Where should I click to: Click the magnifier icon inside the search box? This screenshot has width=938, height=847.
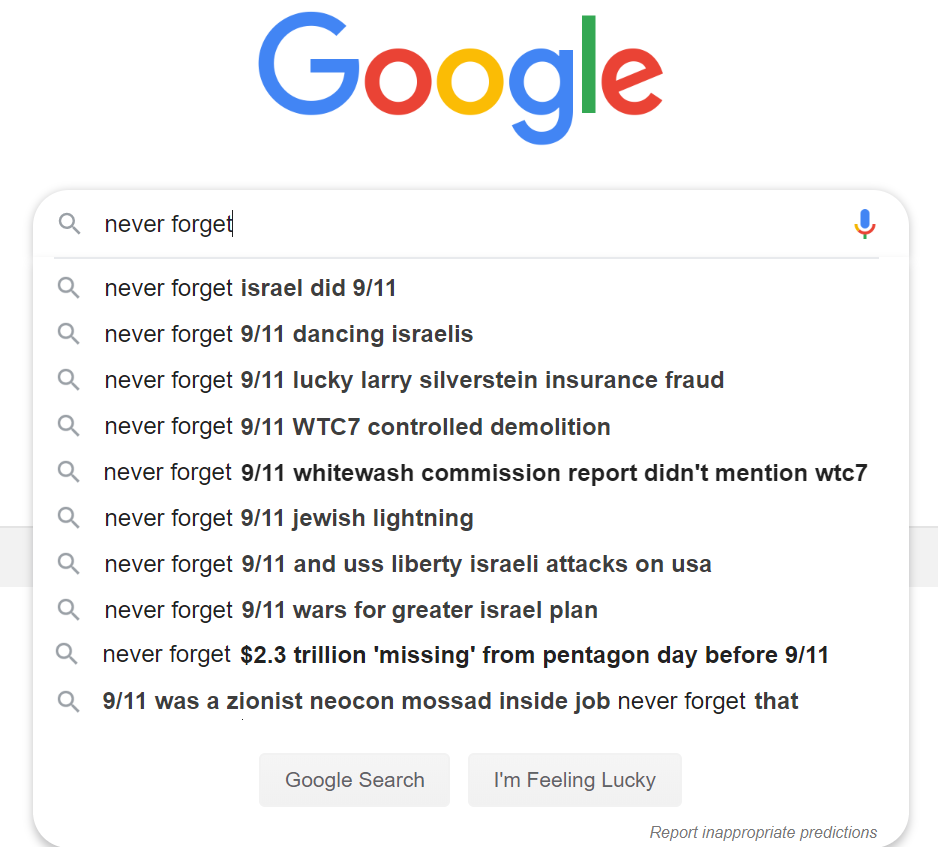[69, 224]
